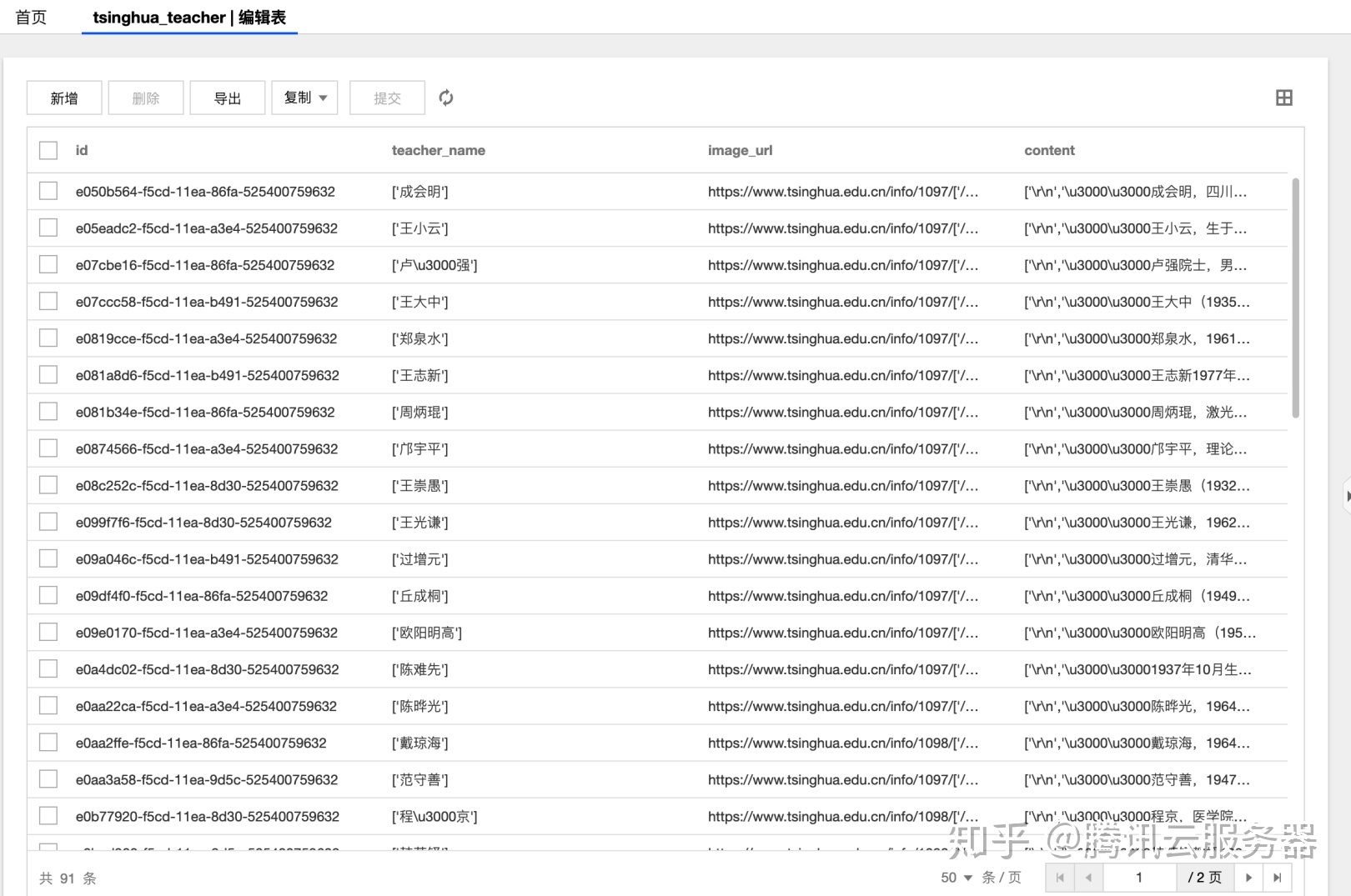
Task: Click content cell mentioning 1937年10月生
Action: tap(1138, 669)
